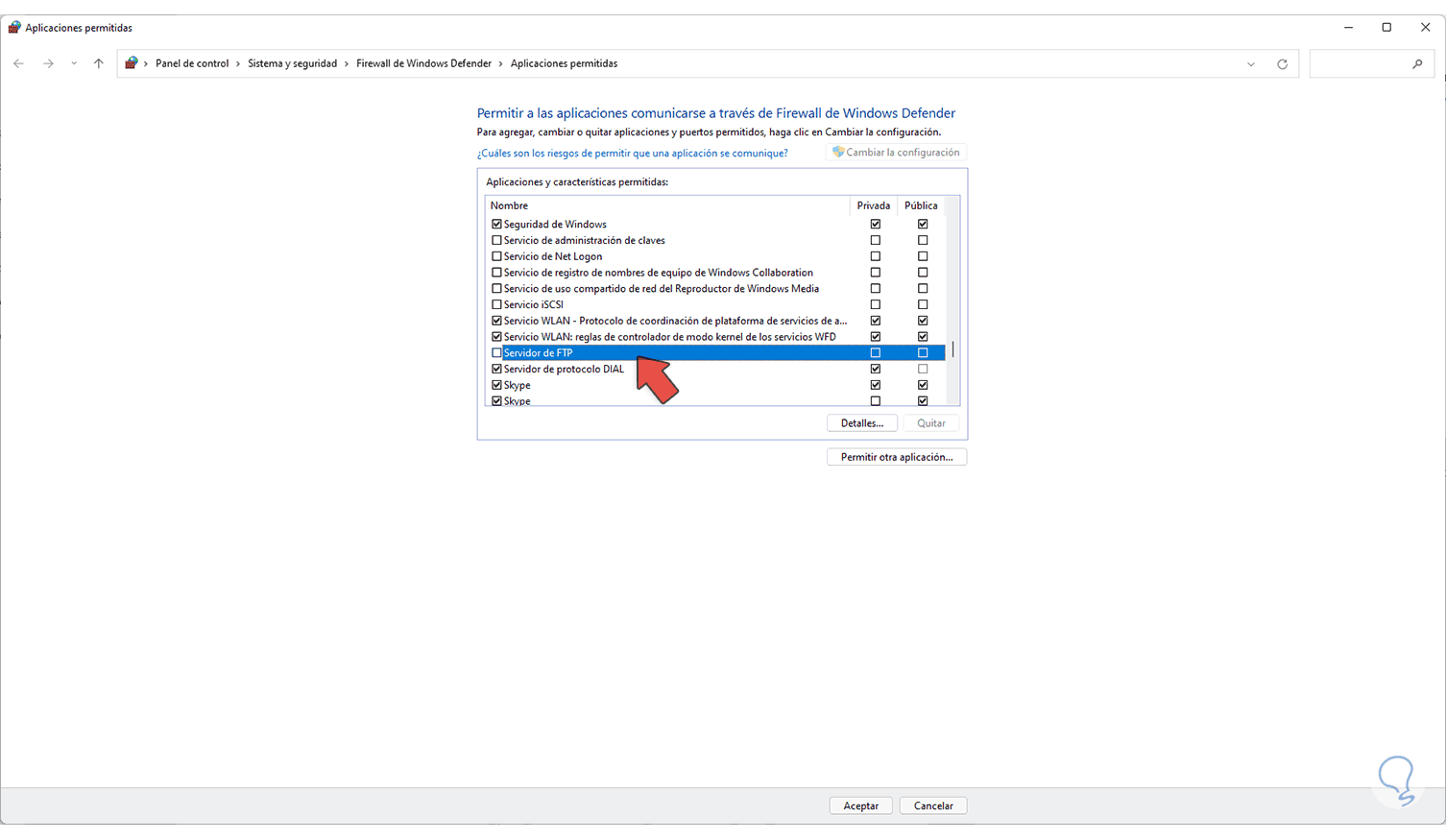Click the Quitar button
Viewport: 1446px width, 840px height.
coord(931,423)
